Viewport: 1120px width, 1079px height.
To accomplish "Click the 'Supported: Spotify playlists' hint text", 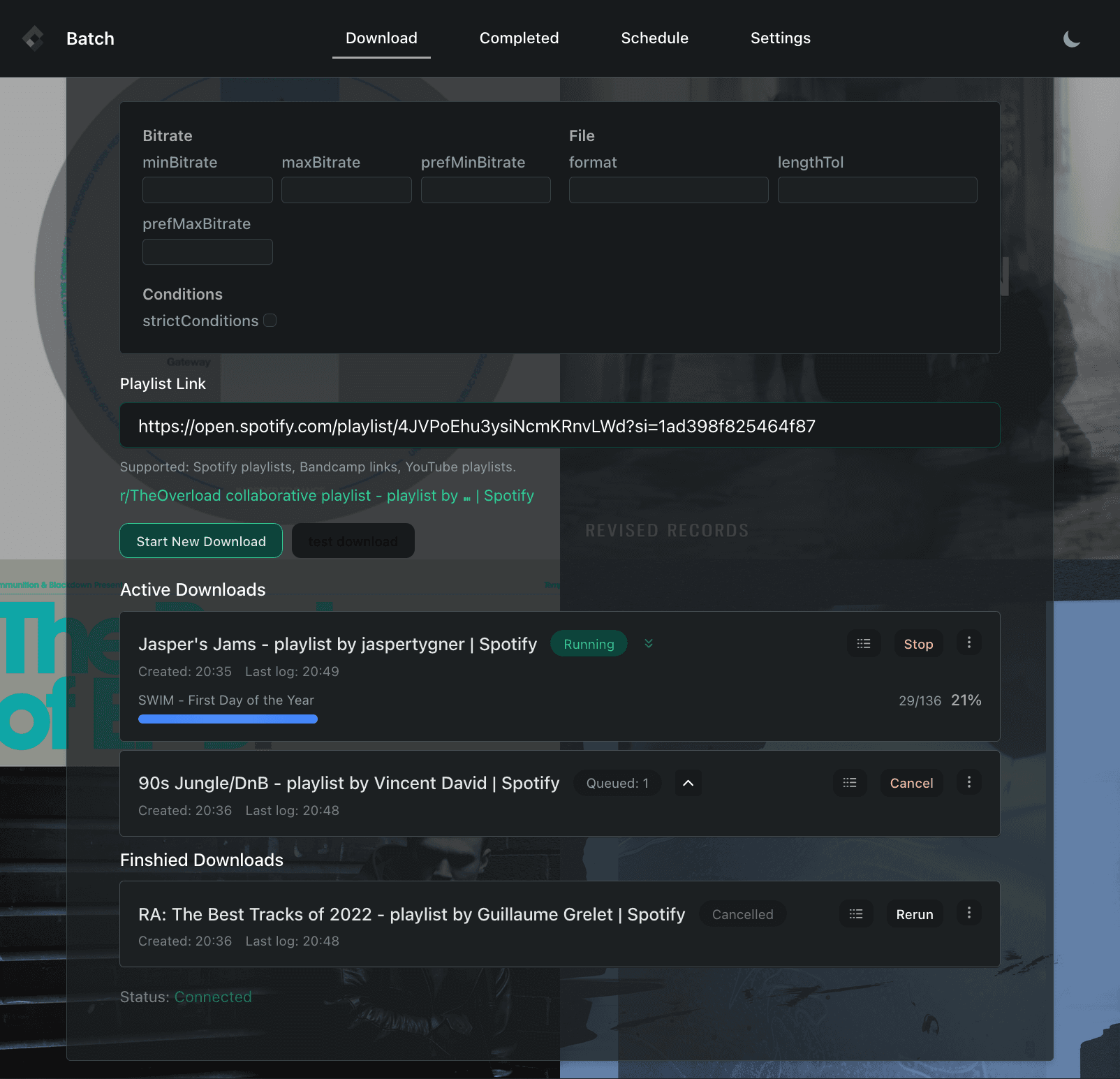I will 318,467.
